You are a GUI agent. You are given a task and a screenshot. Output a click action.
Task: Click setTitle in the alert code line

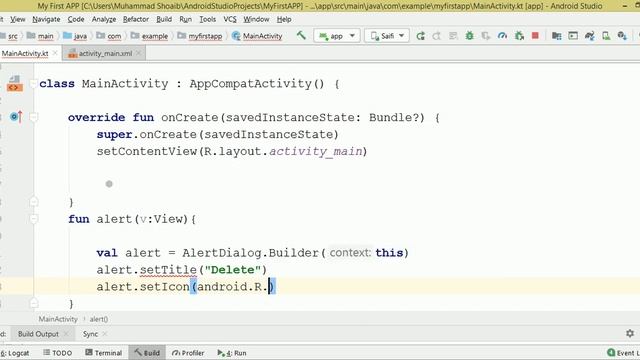(x=168, y=270)
